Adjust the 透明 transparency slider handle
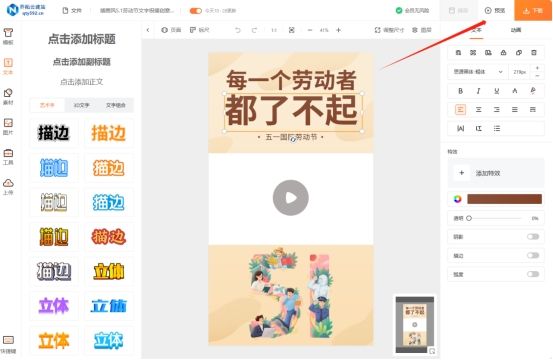The width and height of the screenshot is (553, 360). [x=469, y=218]
